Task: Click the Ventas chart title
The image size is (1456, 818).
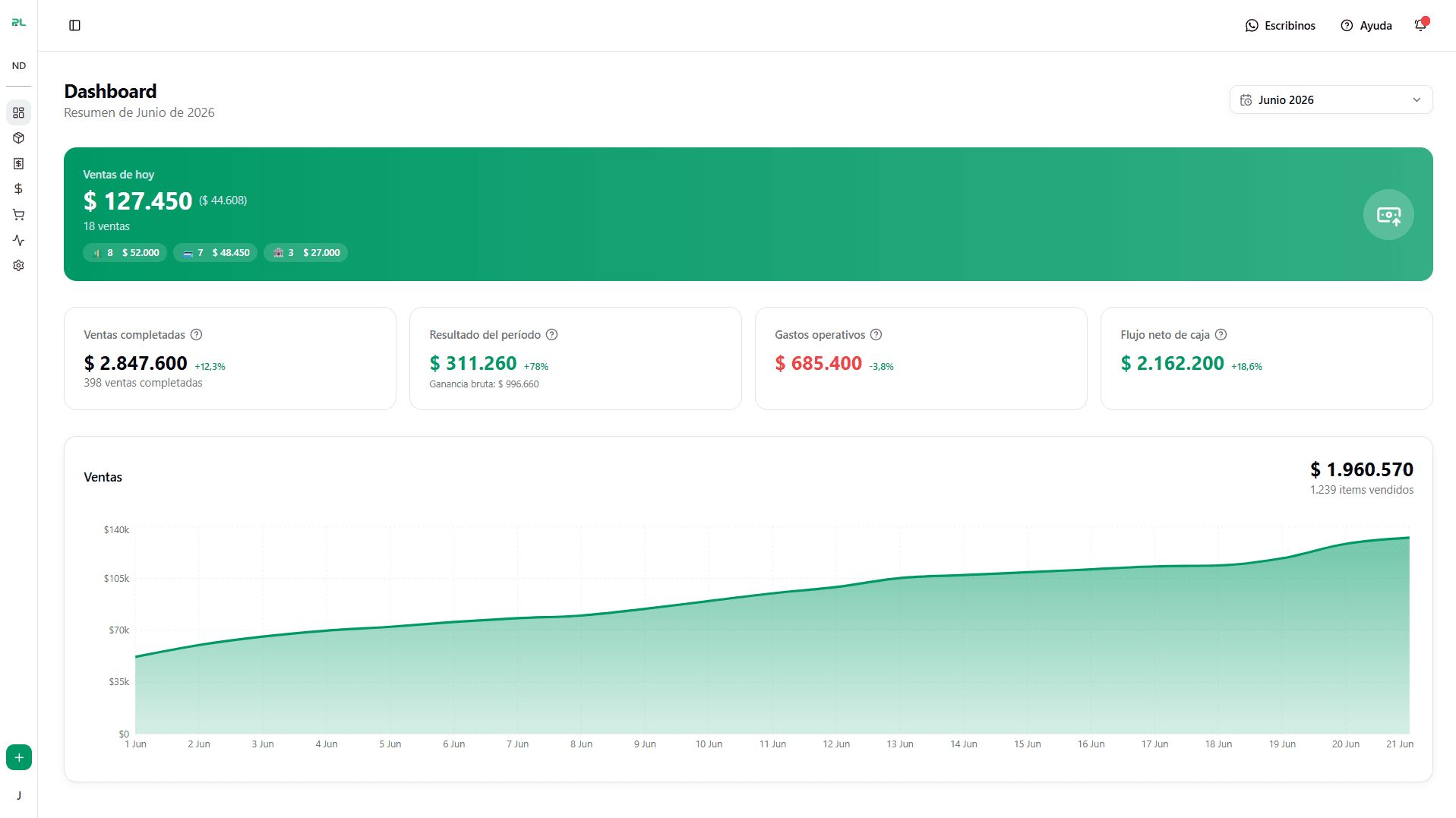Action: coord(103,478)
